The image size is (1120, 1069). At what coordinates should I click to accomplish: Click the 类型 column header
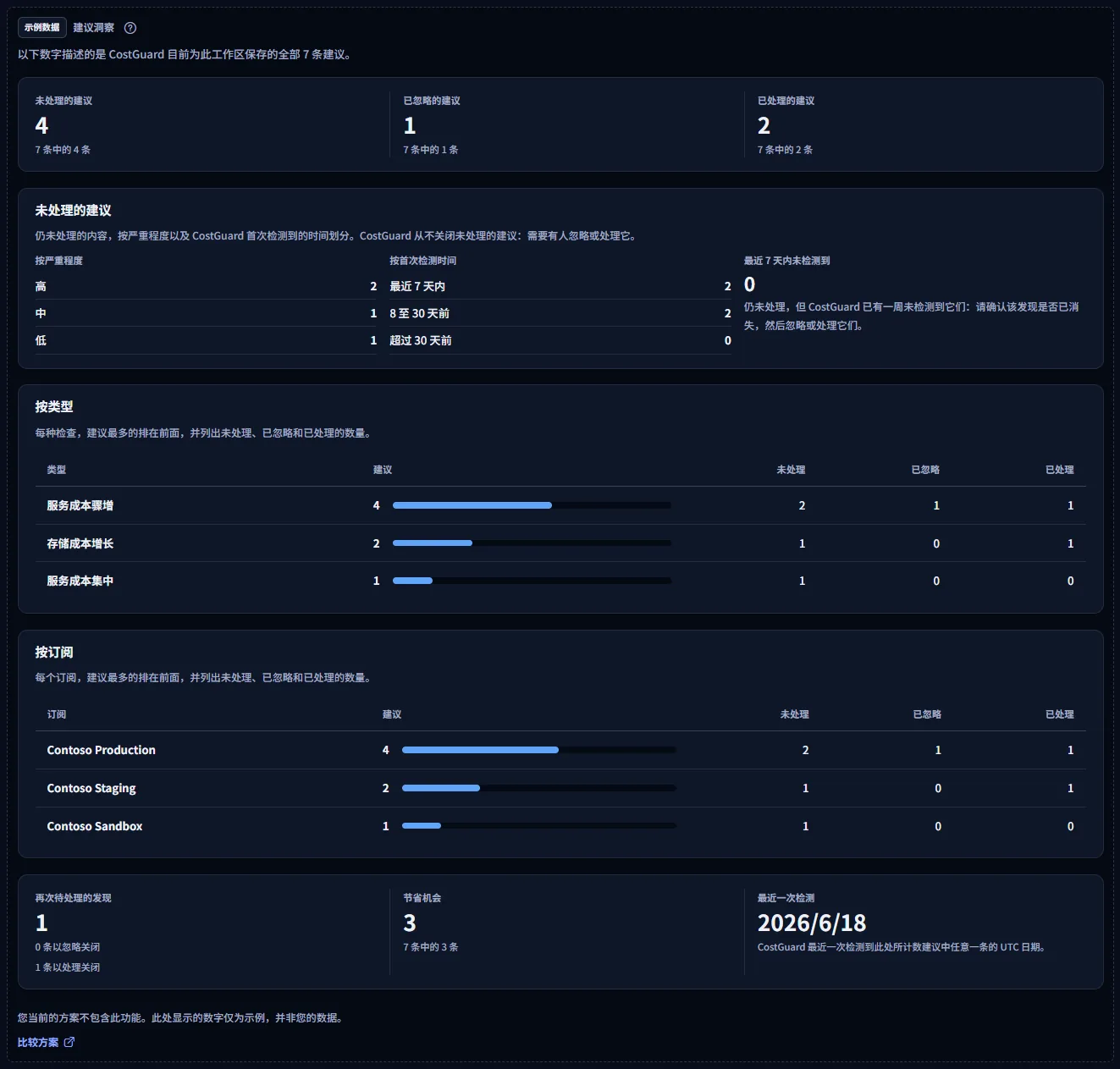57,470
